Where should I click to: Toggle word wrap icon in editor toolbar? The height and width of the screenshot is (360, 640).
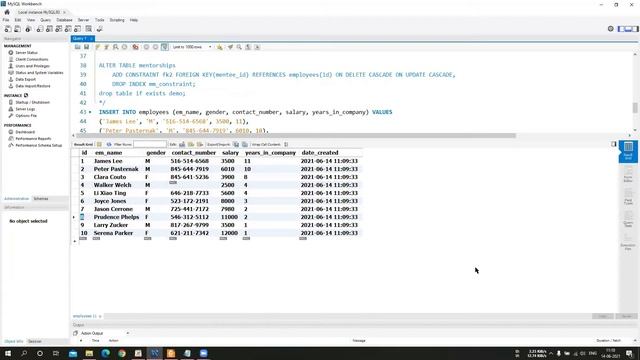pyautogui.click(x=257, y=47)
